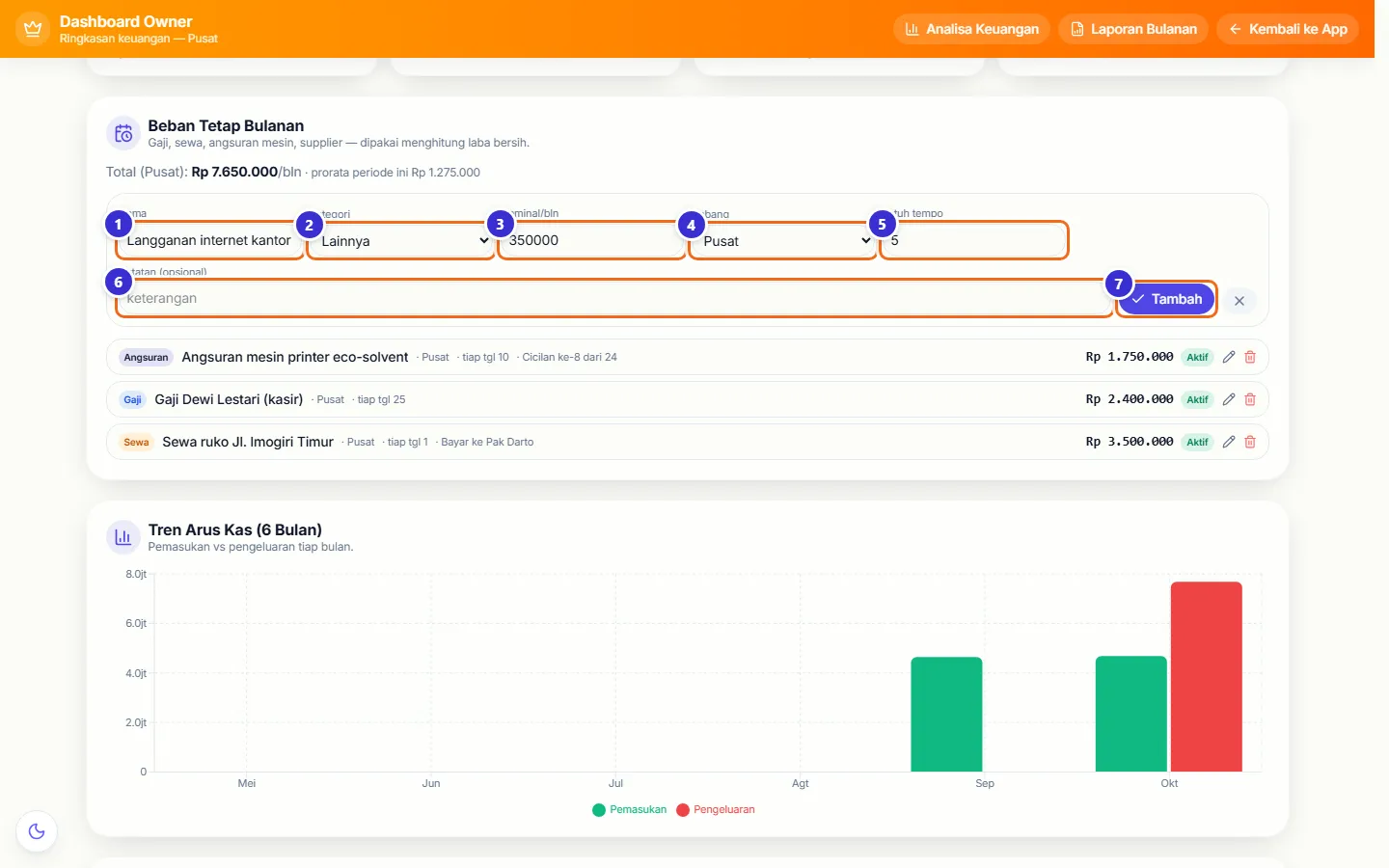Click the total Rp 7.650.000 value

click(234, 172)
